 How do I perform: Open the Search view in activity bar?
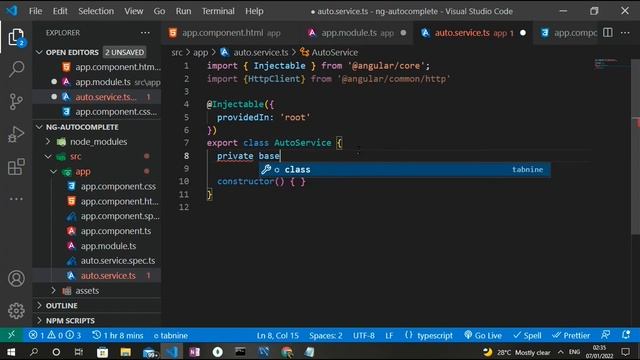(x=16, y=69)
